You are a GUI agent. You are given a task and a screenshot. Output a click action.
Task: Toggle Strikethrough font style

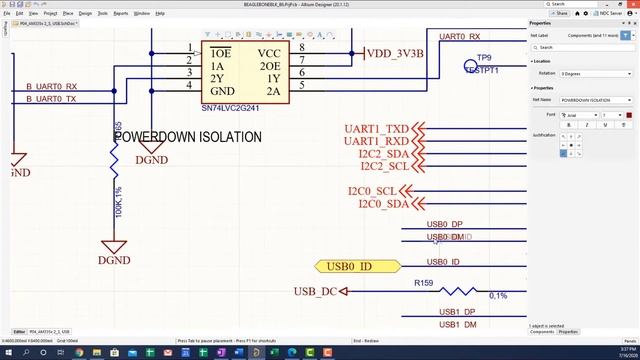pyautogui.click(x=623, y=125)
